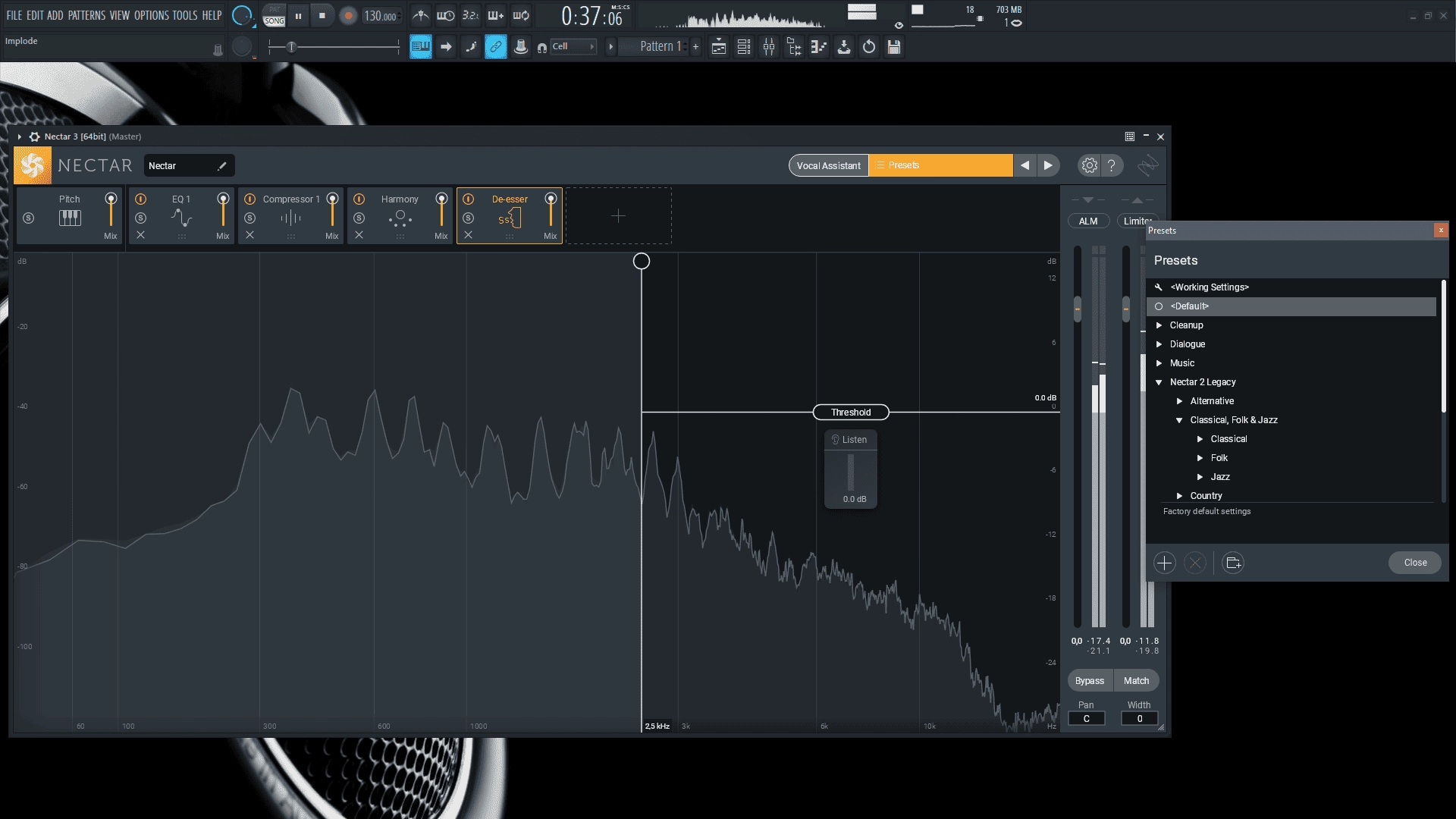1456x819 pixels.
Task: Click the Bypass button
Action: tap(1090, 681)
